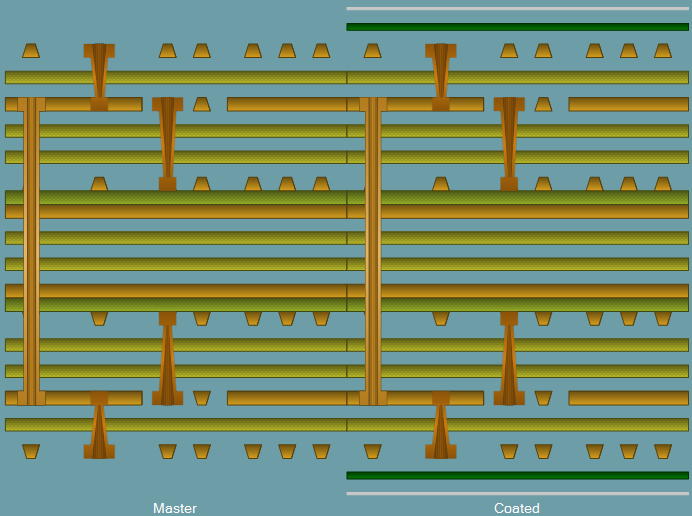The image size is (692, 516).
Task: Click the topmost yellow-green prepreg layer in Coated
Action: click(x=518, y=77)
